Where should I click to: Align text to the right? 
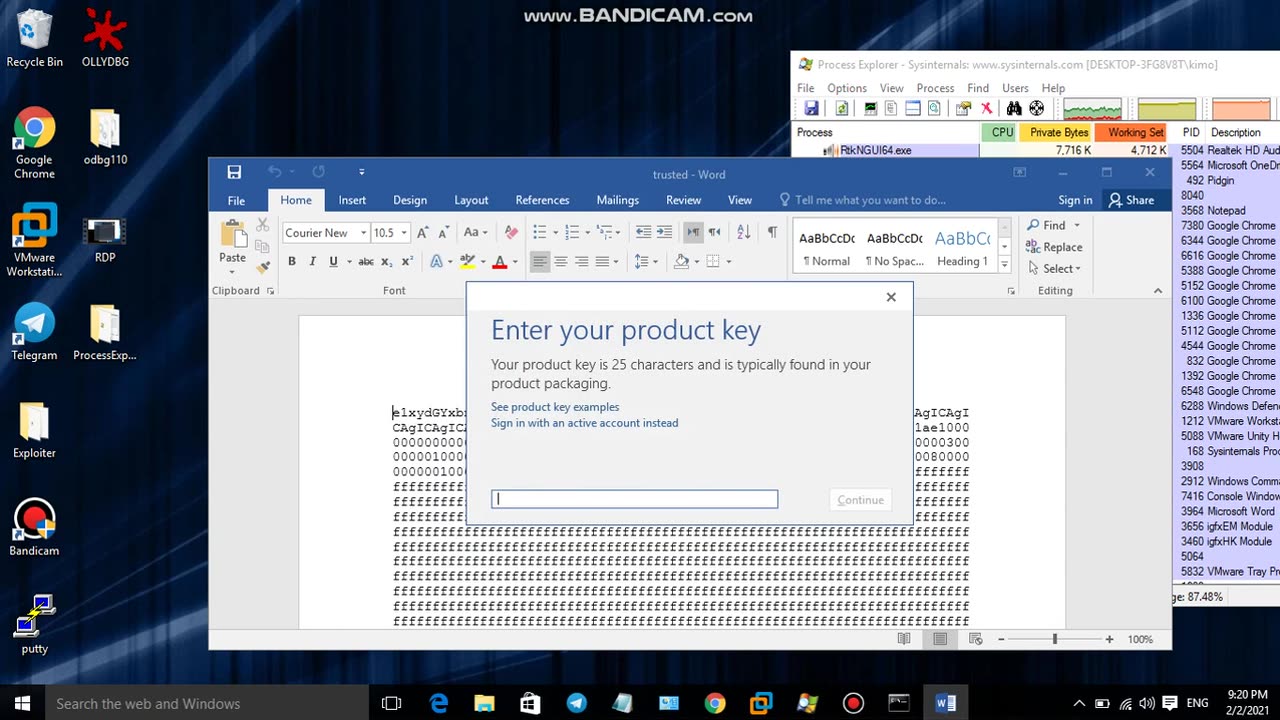(x=581, y=261)
